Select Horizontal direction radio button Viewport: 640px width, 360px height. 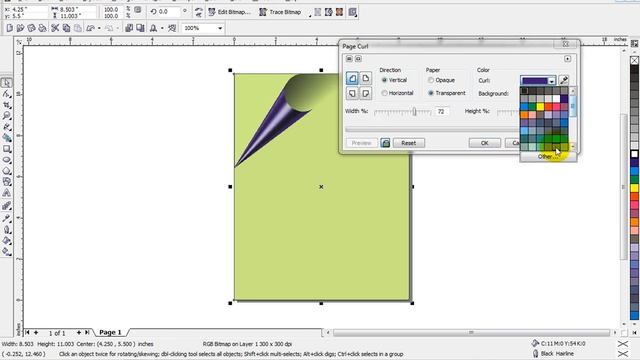tap(384, 93)
